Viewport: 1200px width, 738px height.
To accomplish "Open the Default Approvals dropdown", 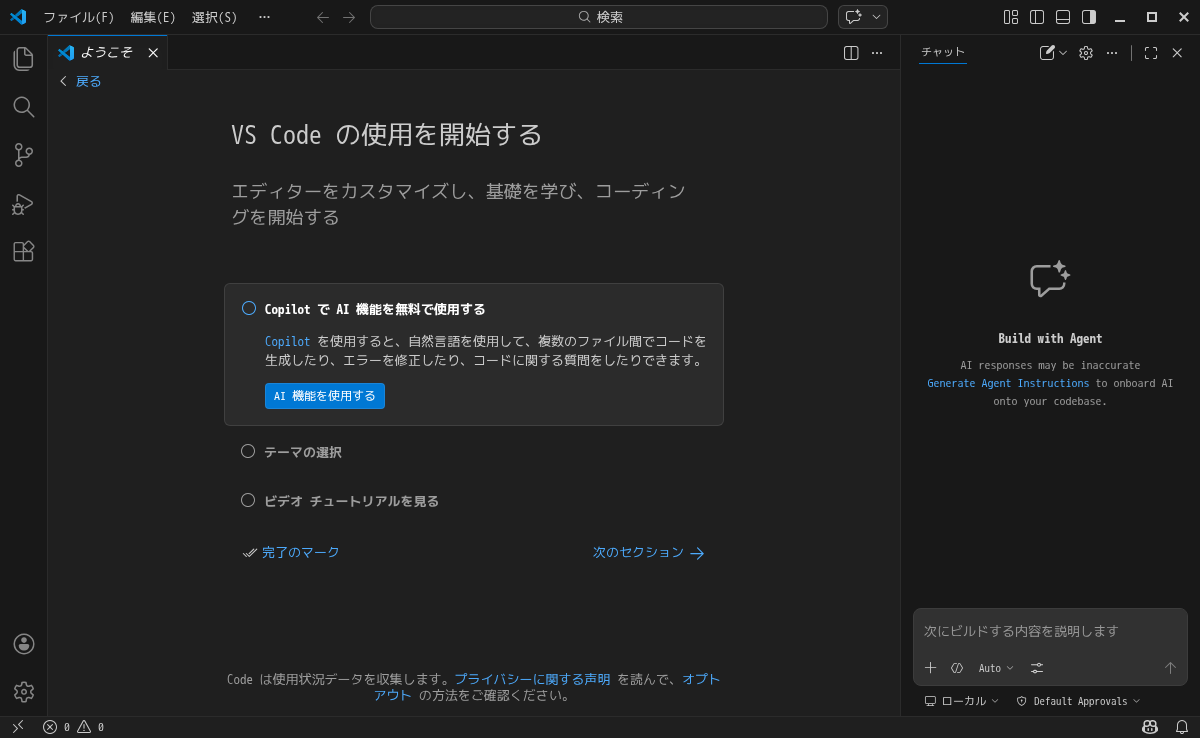I will [x=1078, y=701].
